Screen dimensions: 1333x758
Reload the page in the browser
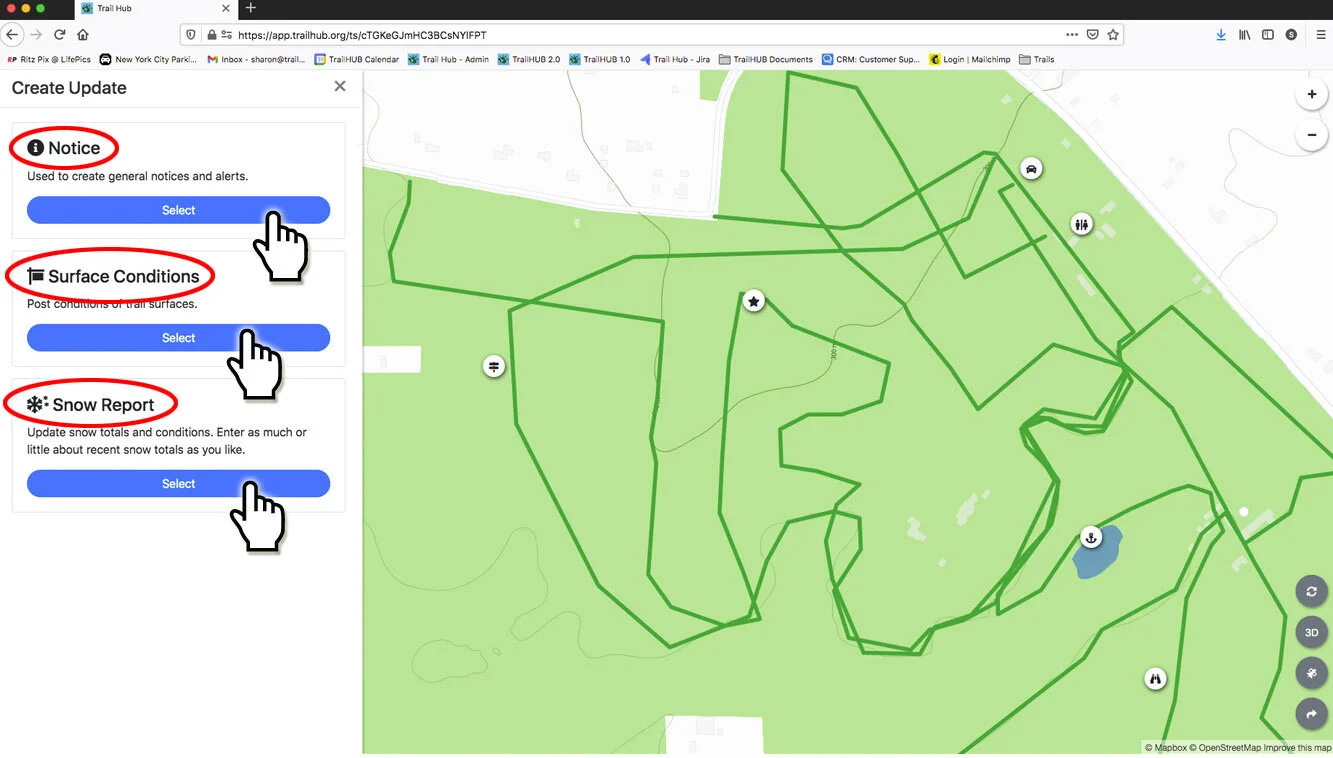60,34
